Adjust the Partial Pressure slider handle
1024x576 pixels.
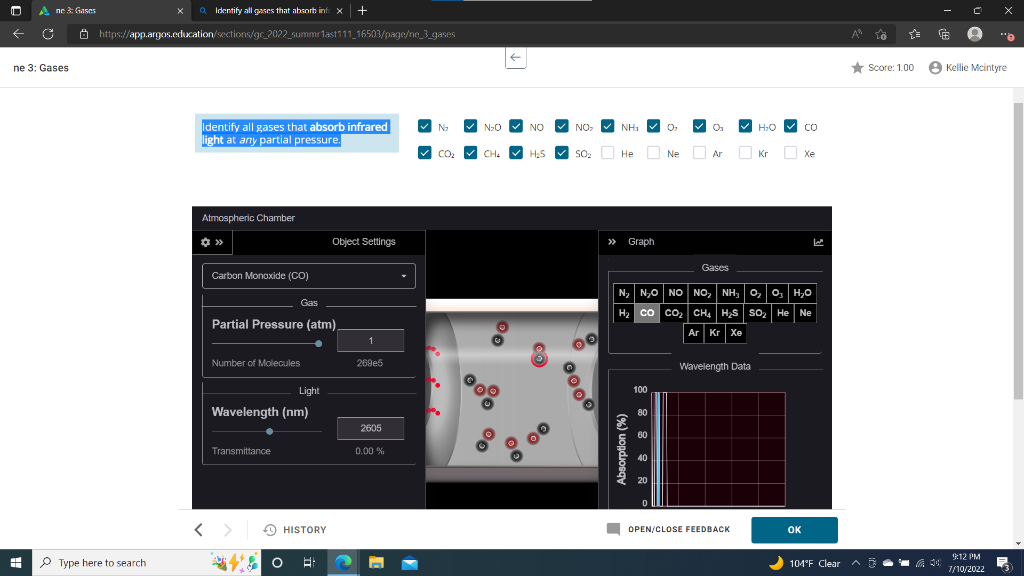319,344
